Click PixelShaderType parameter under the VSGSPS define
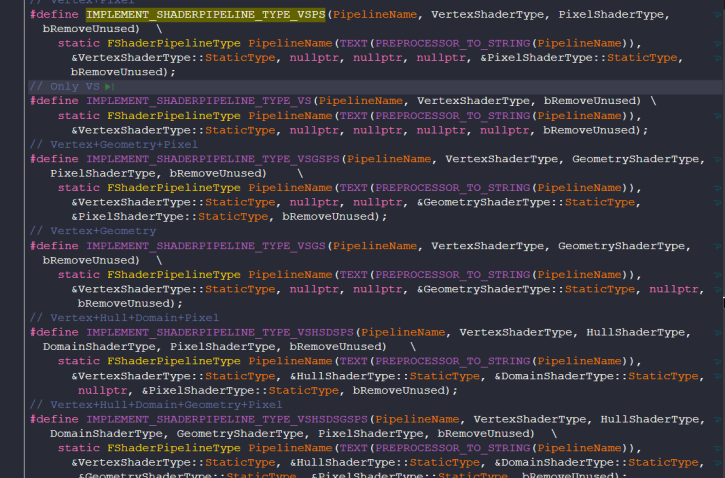Screen dimensions: 725x478 [x=103, y=173]
